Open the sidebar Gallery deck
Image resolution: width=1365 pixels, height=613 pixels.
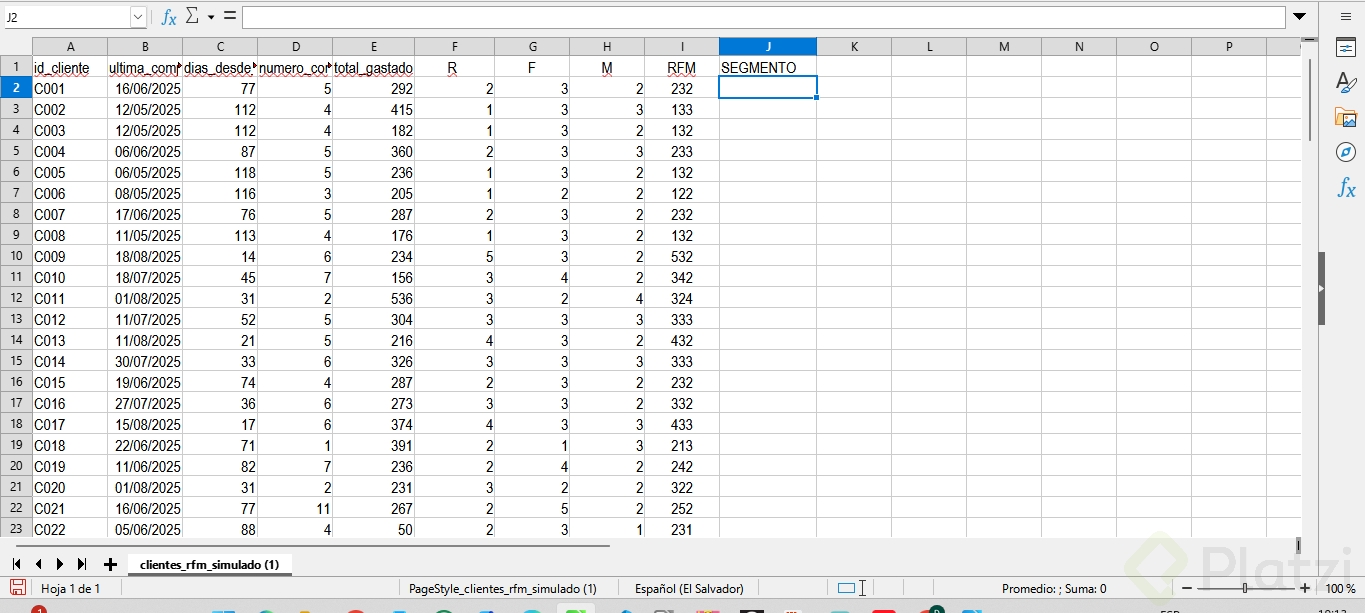pos(1346,117)
